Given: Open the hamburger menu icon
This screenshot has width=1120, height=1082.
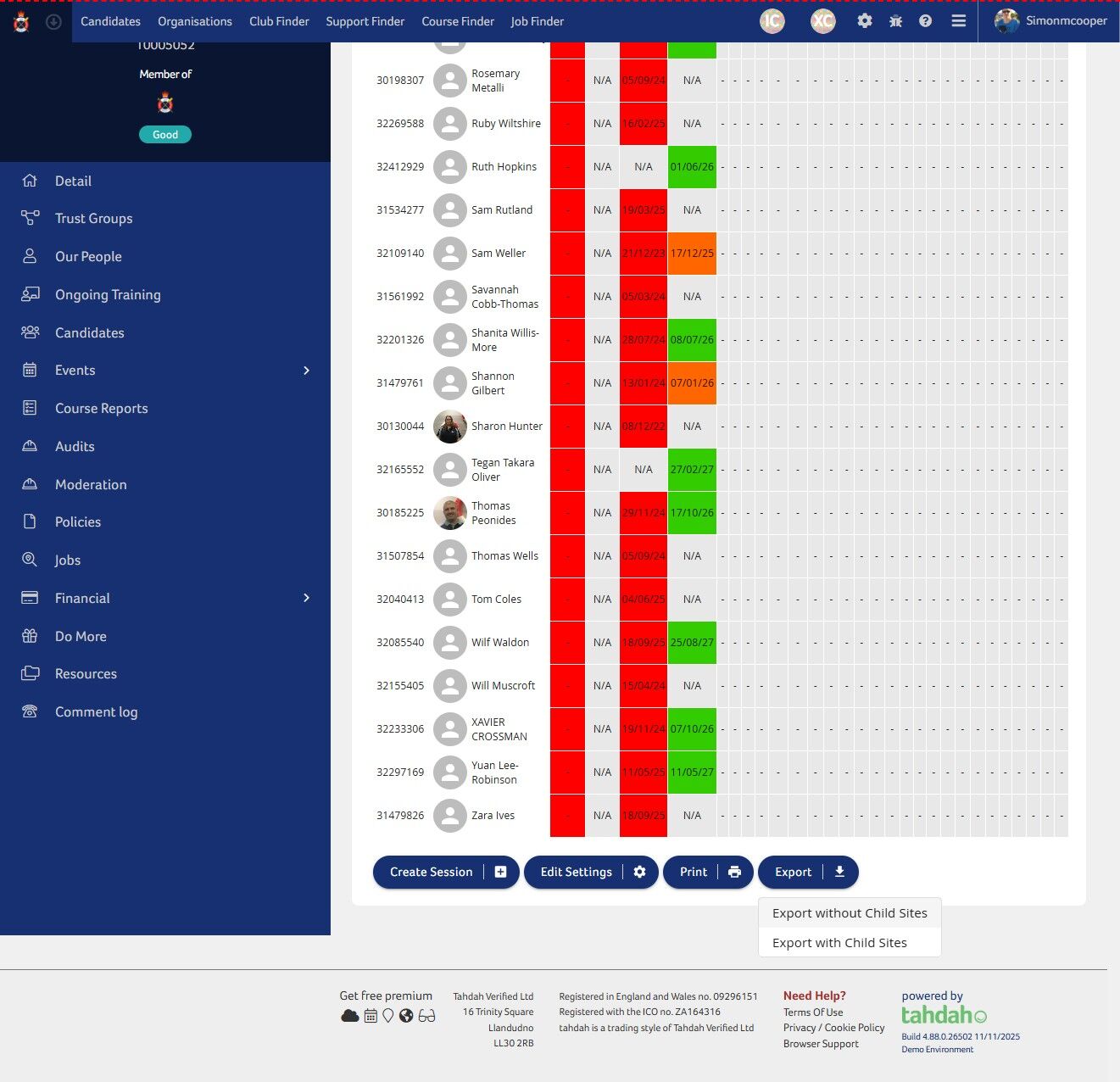Looking at the screenshot, I should coord(958,21).
